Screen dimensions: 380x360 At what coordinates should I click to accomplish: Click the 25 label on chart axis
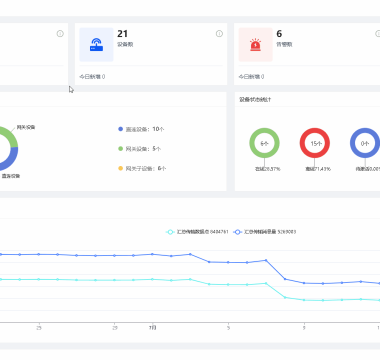(39, 328)
